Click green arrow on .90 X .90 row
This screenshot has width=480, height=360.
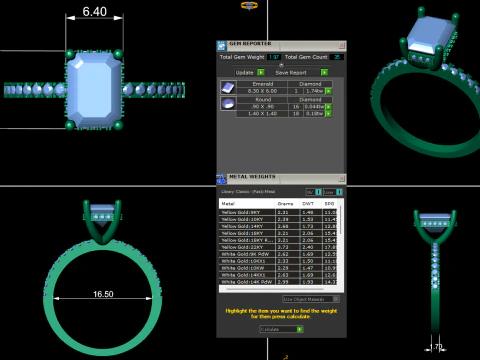328,107
